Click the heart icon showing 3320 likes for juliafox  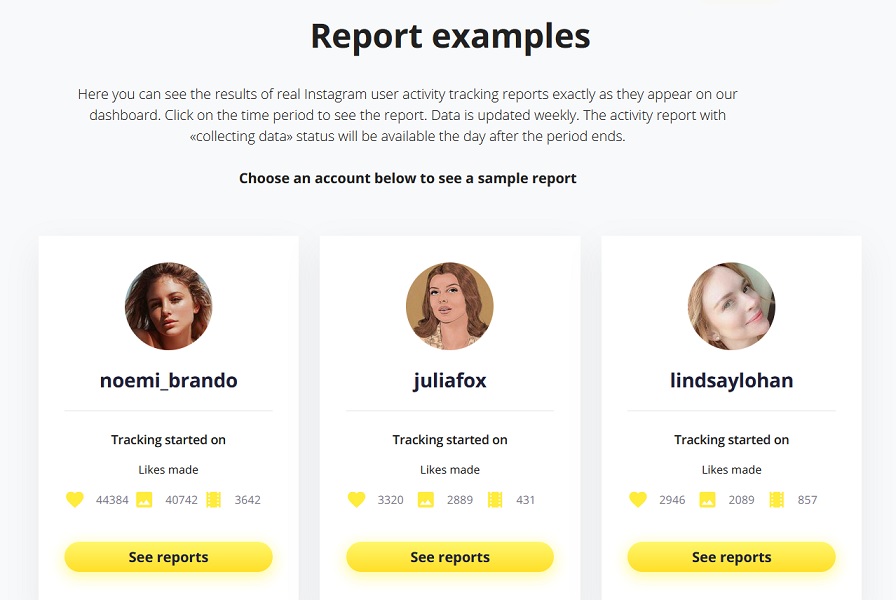(356, 499)
